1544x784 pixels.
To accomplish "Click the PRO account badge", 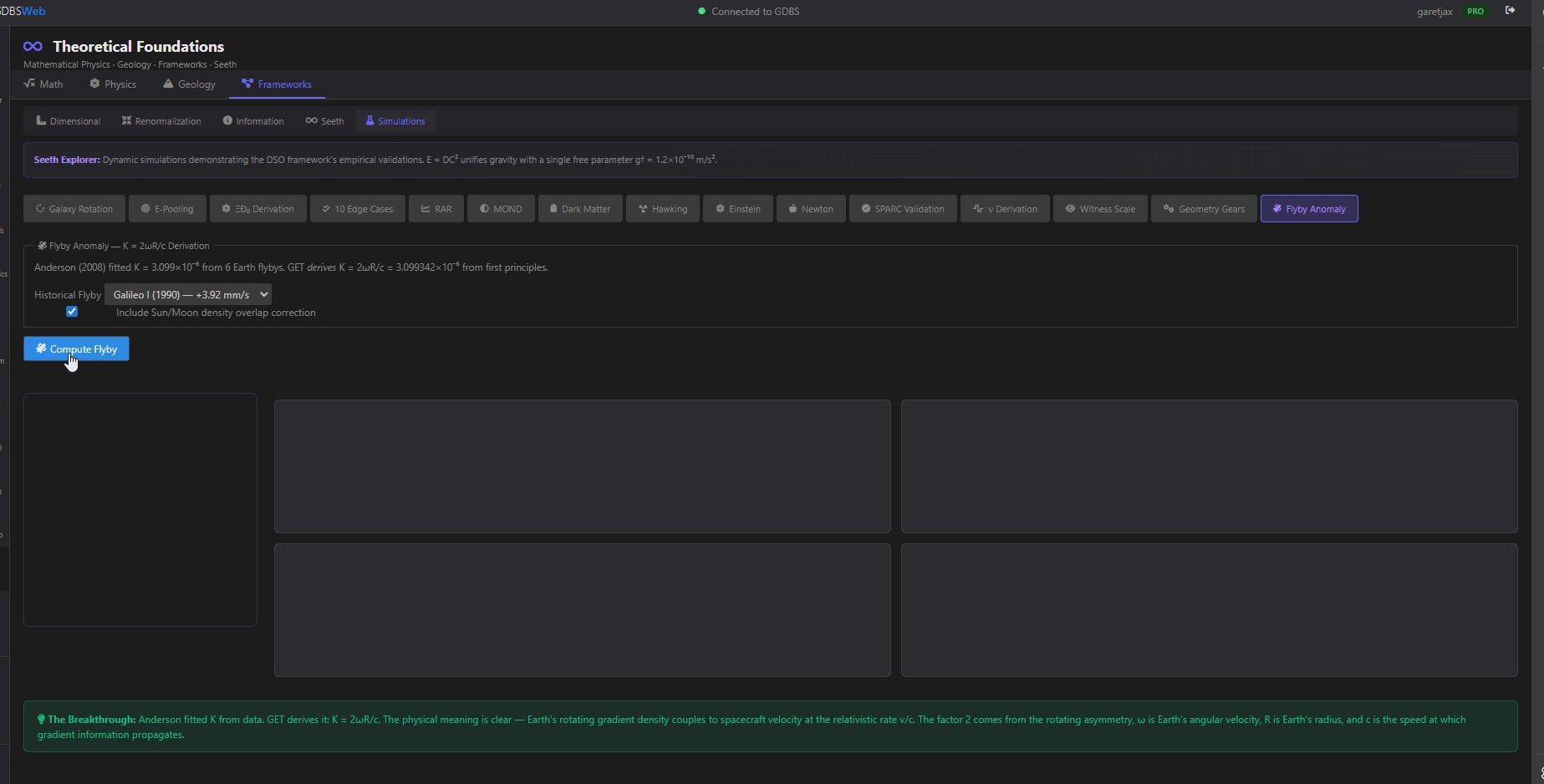I will tap(1475, 12).
